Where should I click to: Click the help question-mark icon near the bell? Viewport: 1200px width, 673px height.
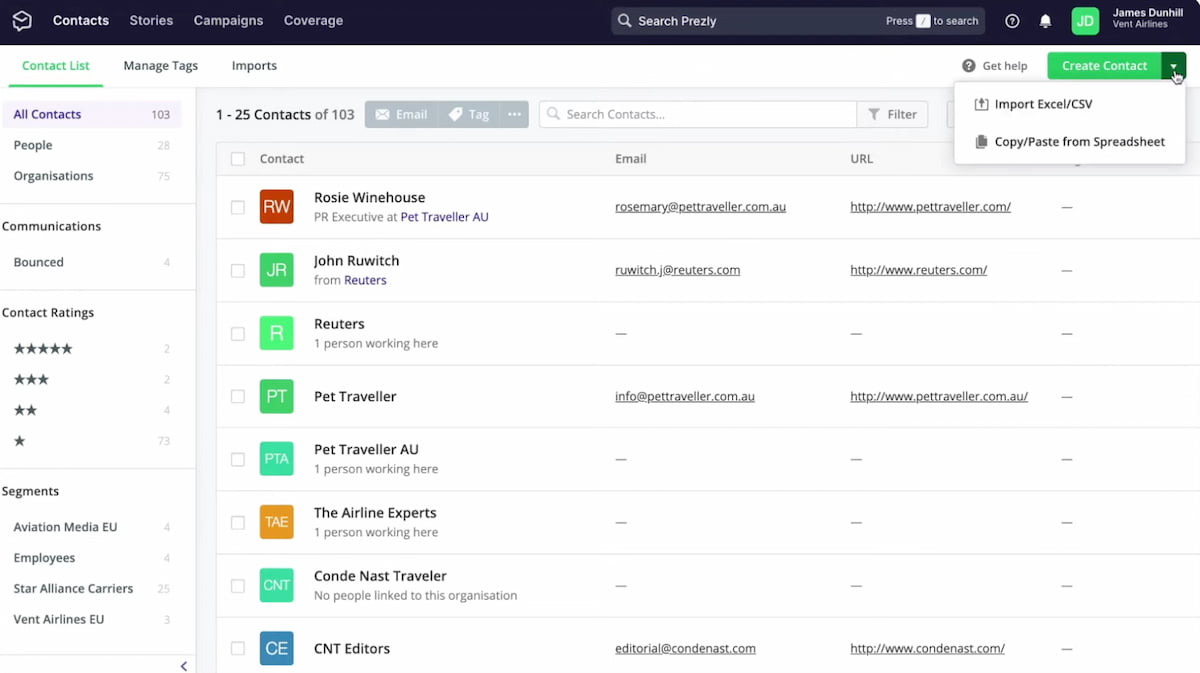click(x=1011, y=20)
